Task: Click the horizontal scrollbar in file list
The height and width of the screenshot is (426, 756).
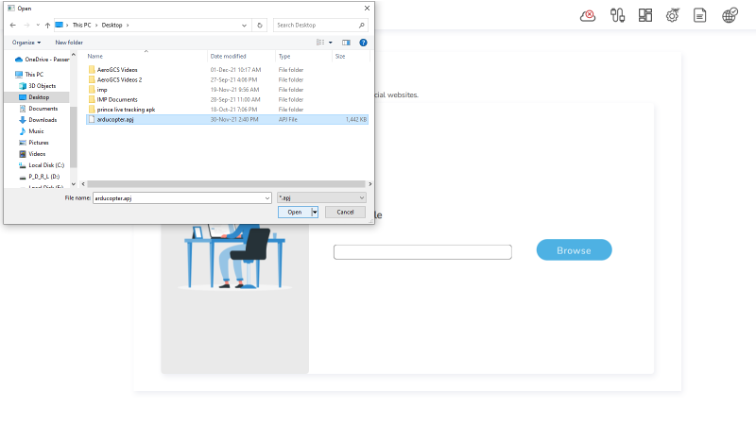Action: click(226, 184)
